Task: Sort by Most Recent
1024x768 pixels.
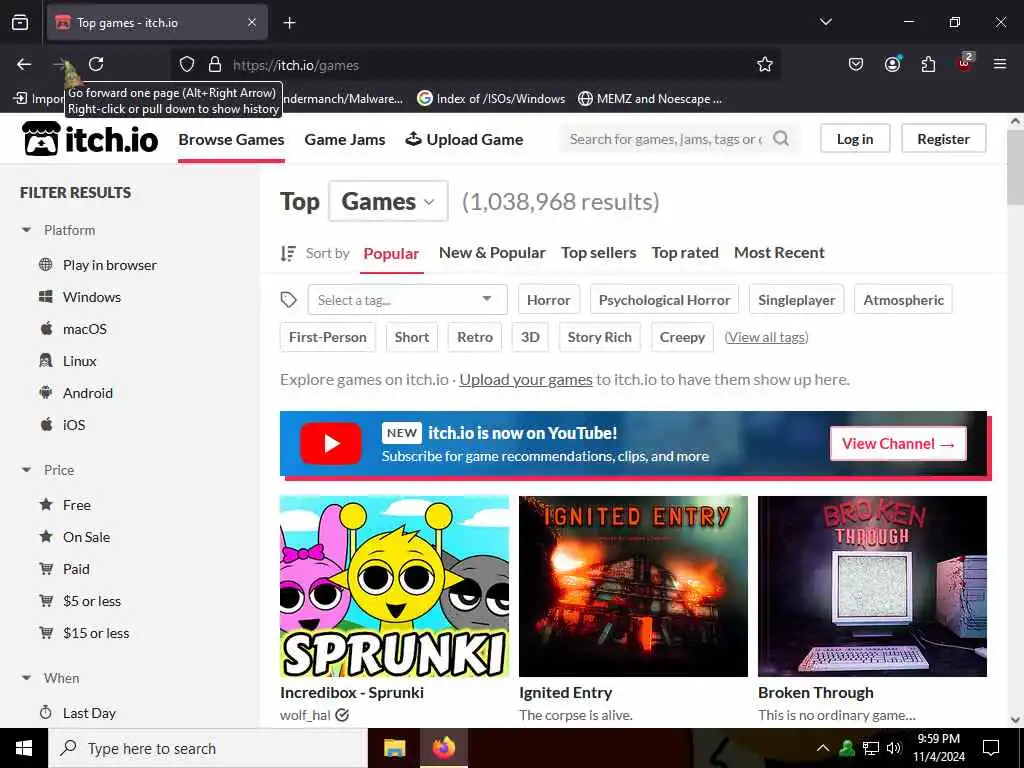Action: click(x=779, y=253)
